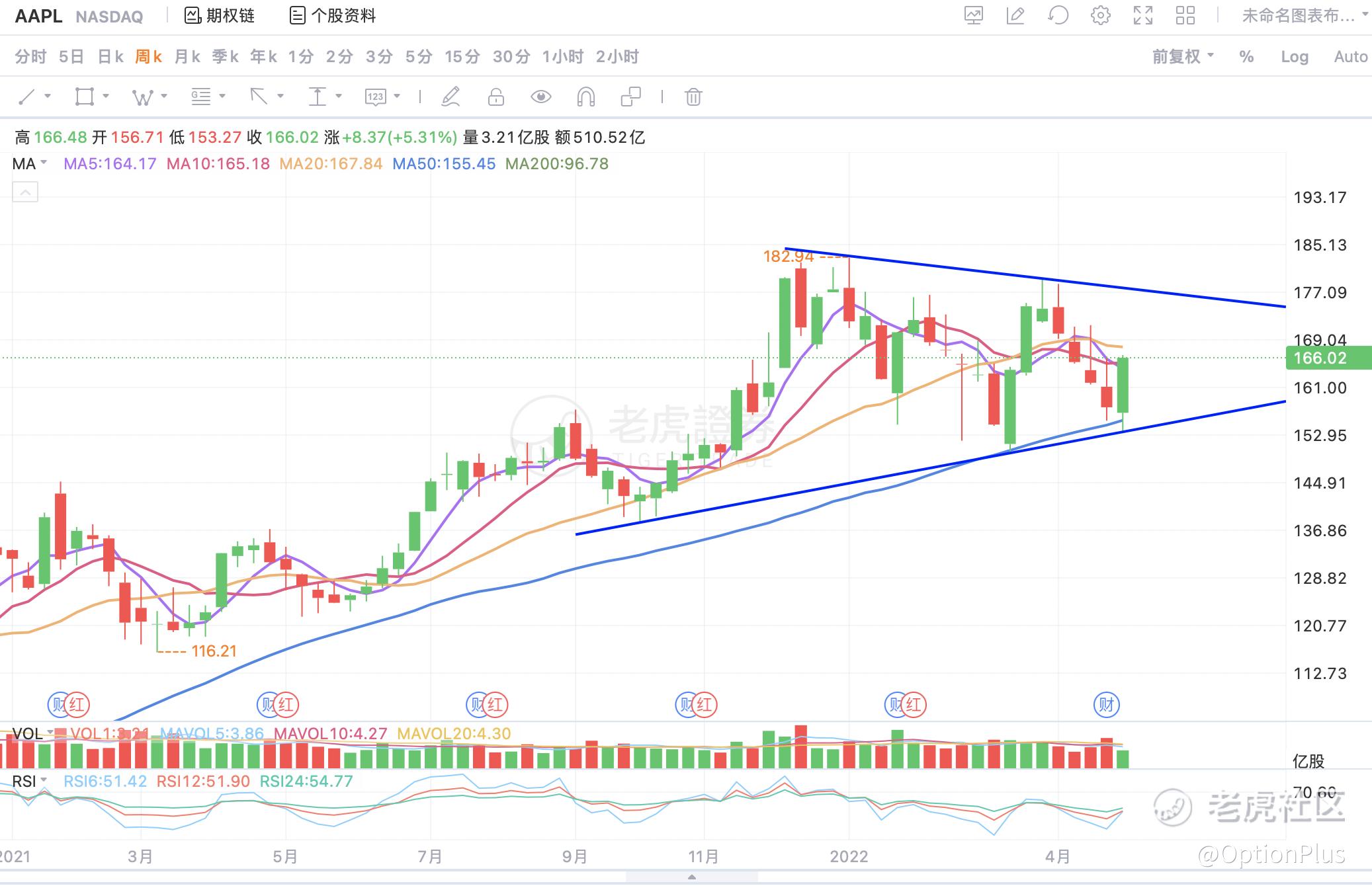This screenshot has width=1372, height=886.
Task: Switch to the 月k timeframe
Action: pyautogui.click(x=187, y=57)
